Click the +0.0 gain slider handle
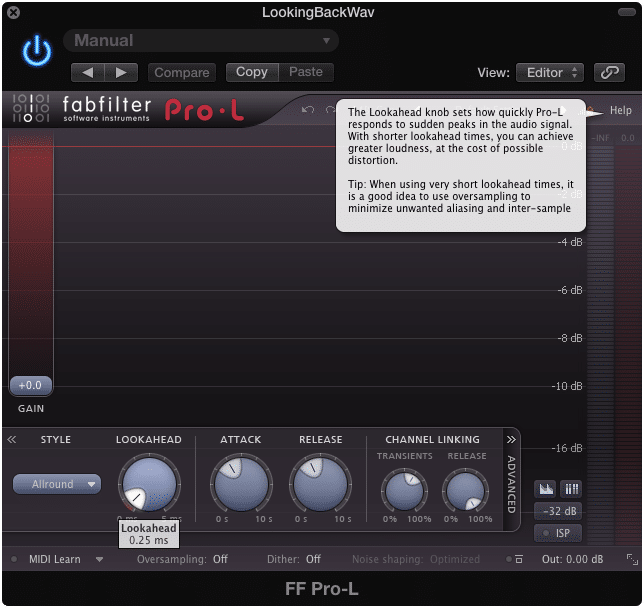The image size is (644, 608). [31, 385]
